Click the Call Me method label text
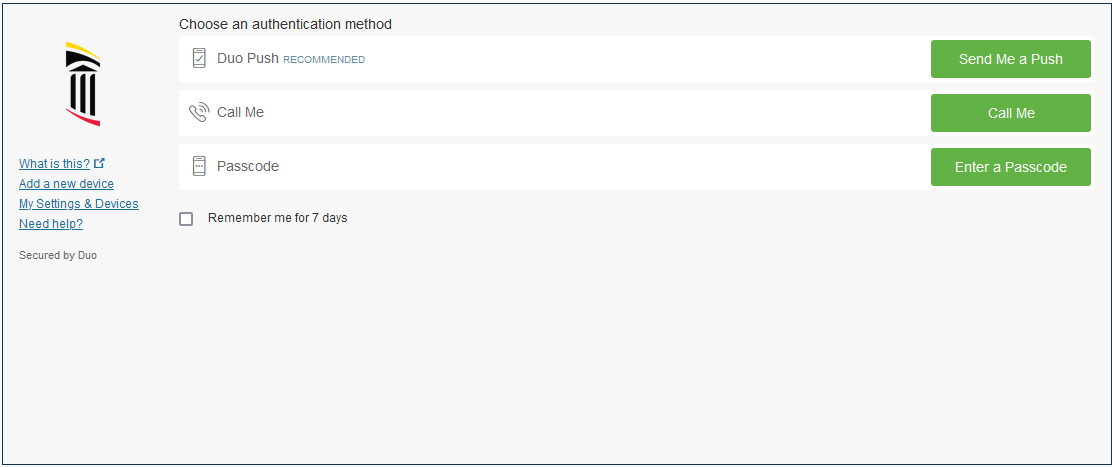The width and height of the screenshot is (1112, 467). click(x=240, y=112)
